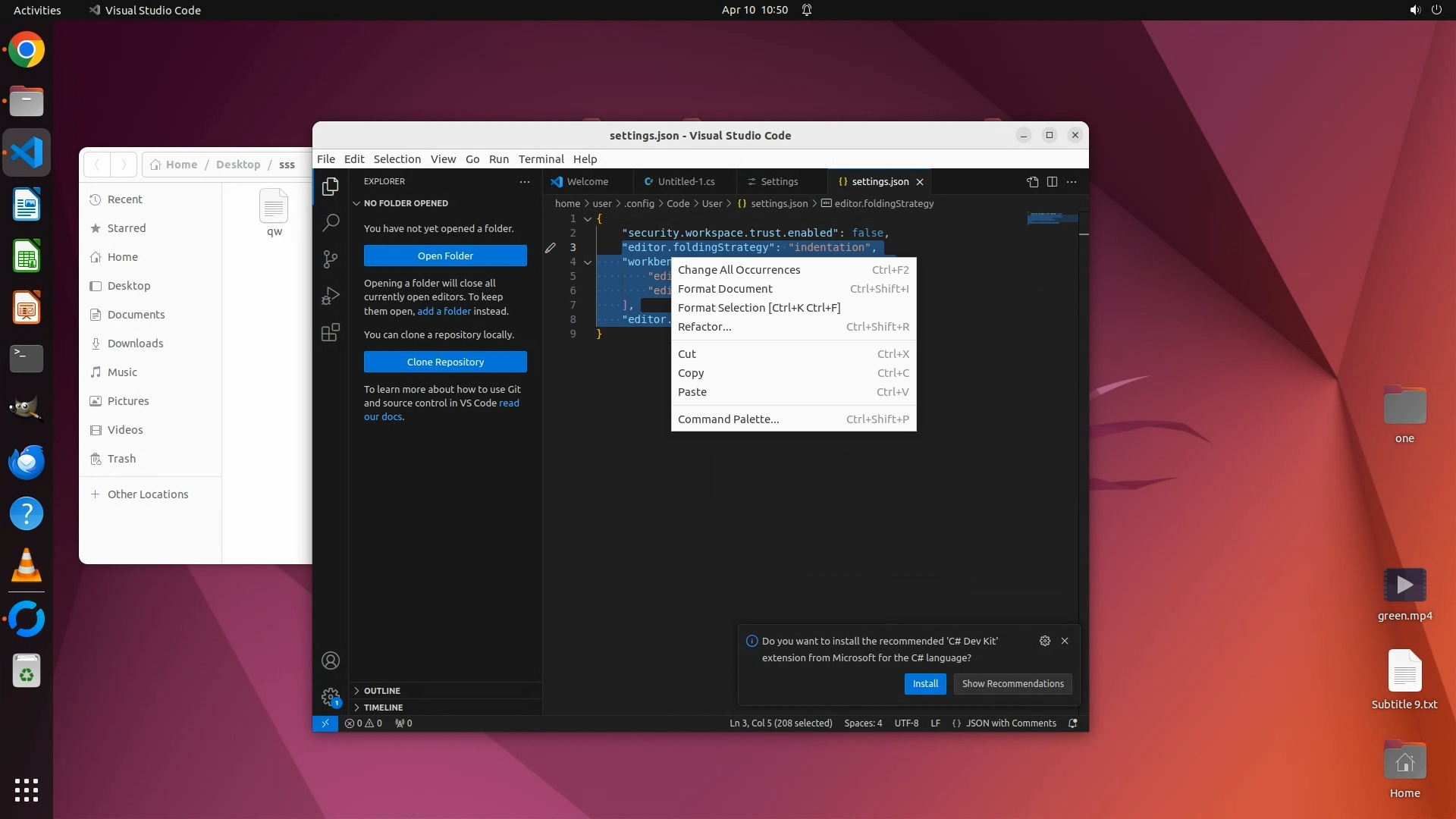Open the Manage gear icon

click(331, 696)
